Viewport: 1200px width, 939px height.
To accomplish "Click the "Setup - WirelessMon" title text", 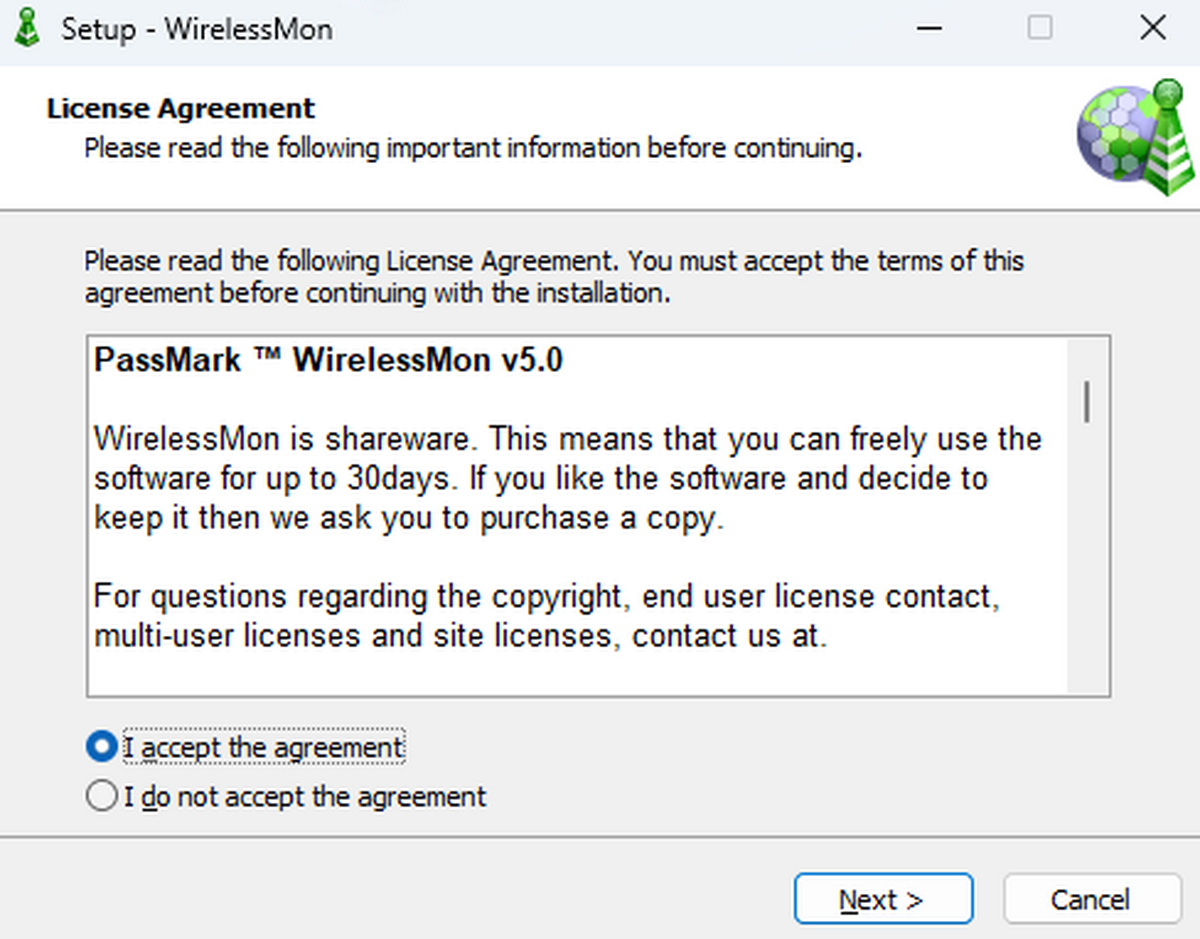I will pyautogui.click(x=197, y=29).
